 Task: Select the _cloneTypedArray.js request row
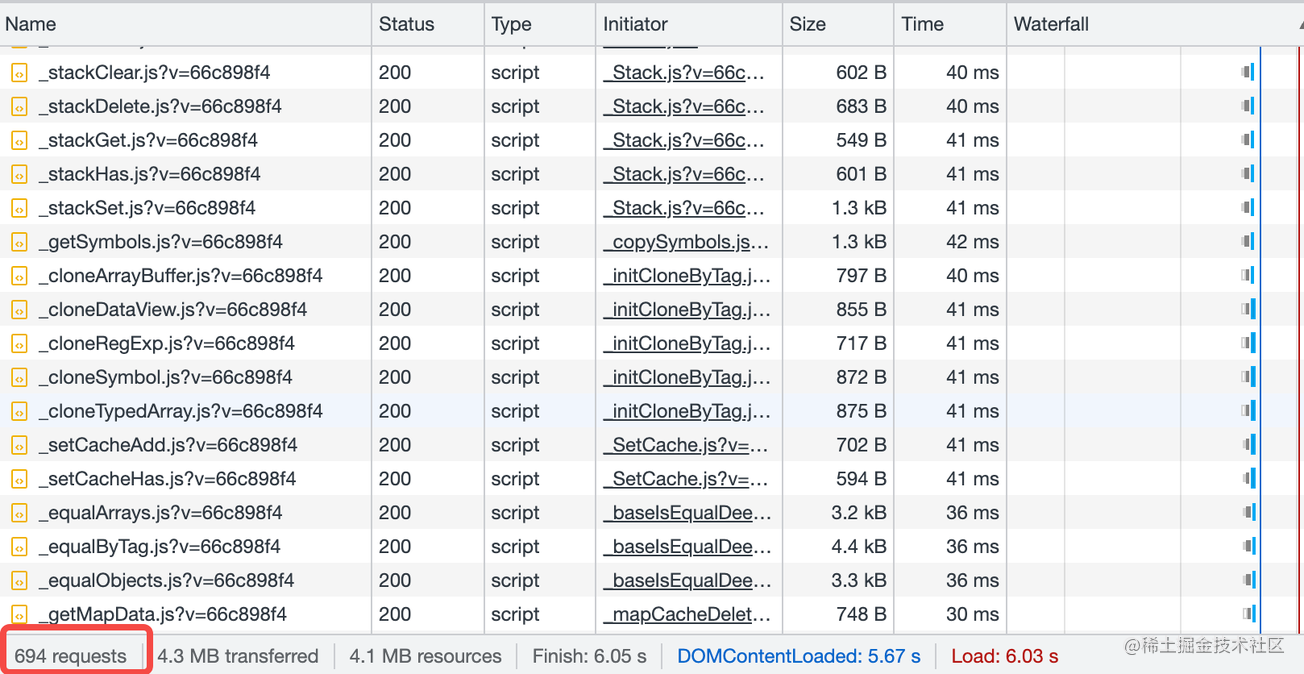pos(180,411)
